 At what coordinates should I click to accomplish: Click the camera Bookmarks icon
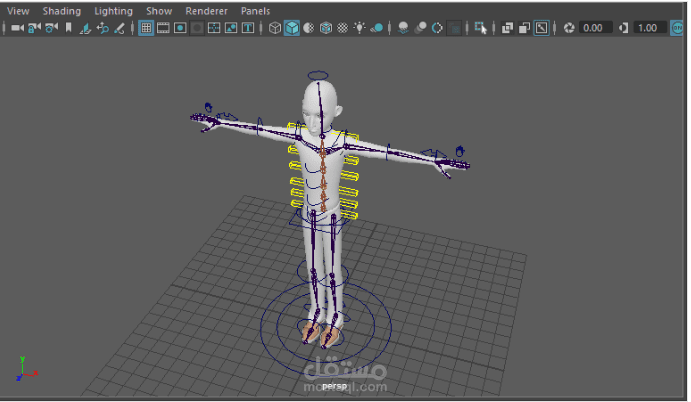click(x=68, y=28)
